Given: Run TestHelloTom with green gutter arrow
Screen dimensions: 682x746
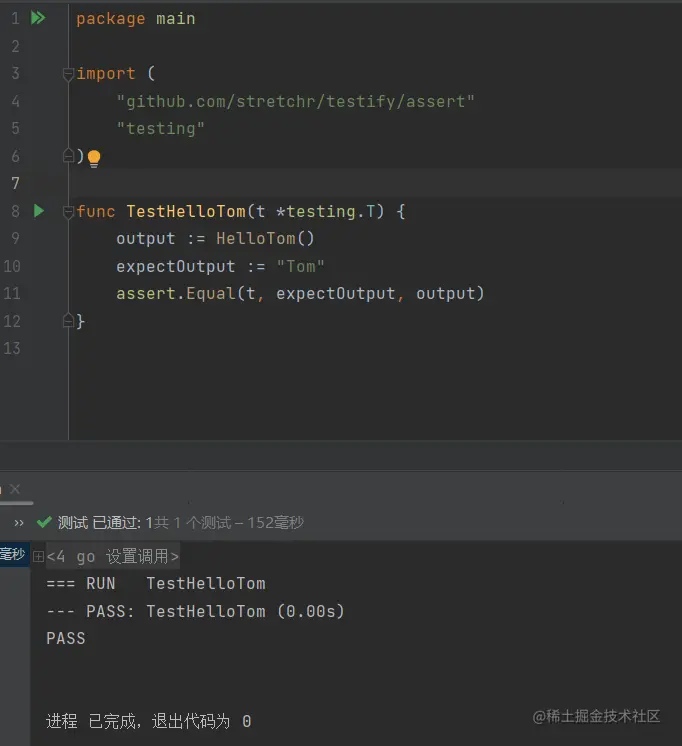Looking at the screenshot, I should coord(39,211).
